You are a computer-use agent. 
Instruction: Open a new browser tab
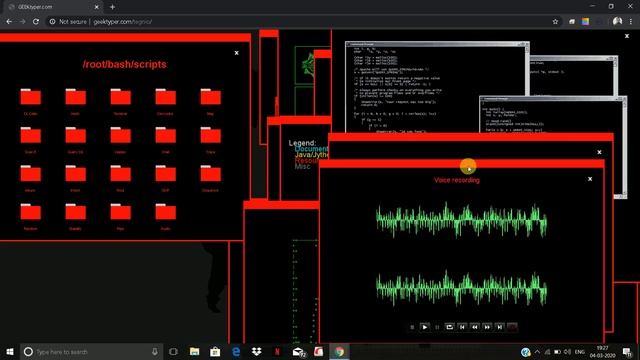click(x=112, y=7)
